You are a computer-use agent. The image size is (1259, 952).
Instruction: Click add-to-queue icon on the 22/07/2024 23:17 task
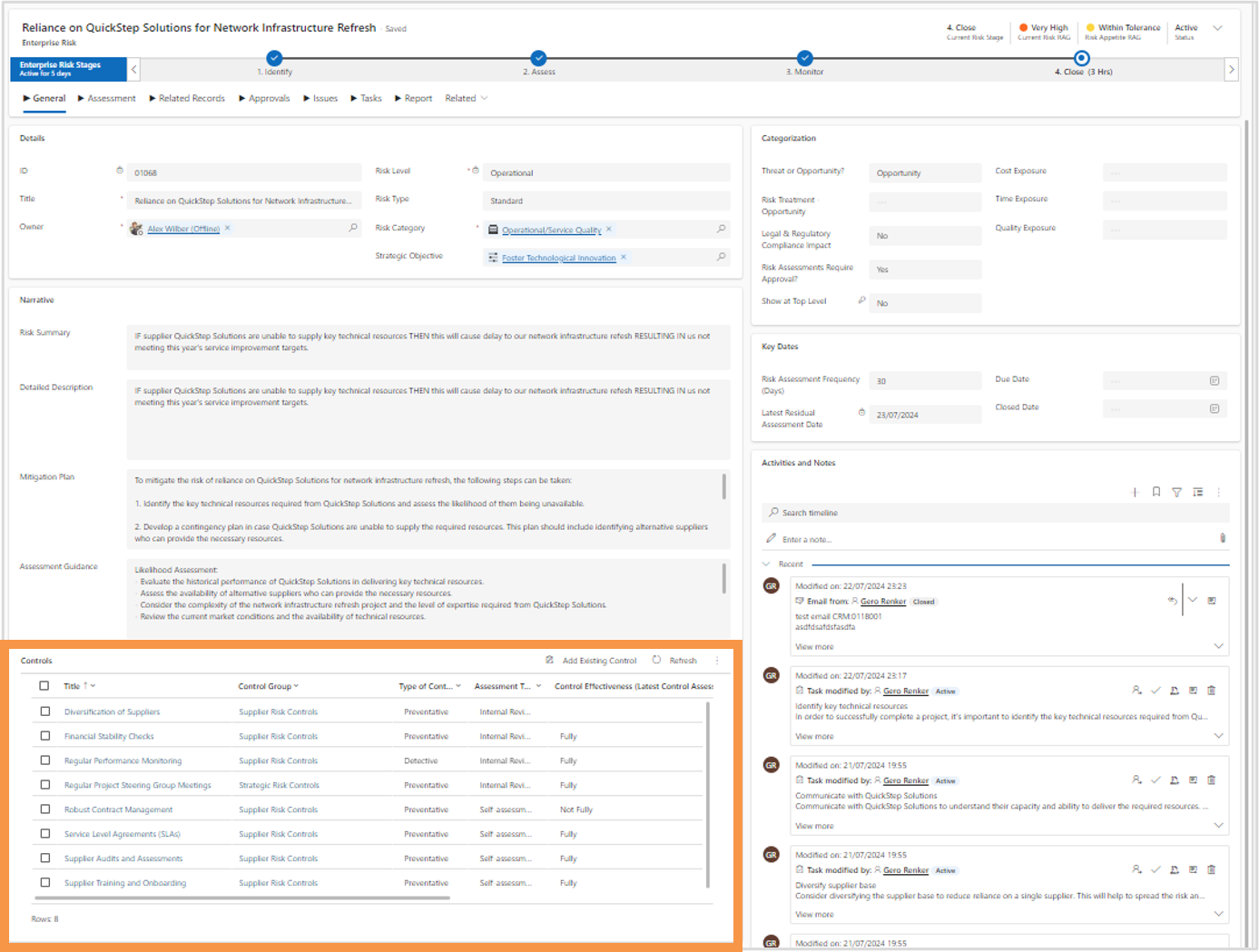point(1175,691)
